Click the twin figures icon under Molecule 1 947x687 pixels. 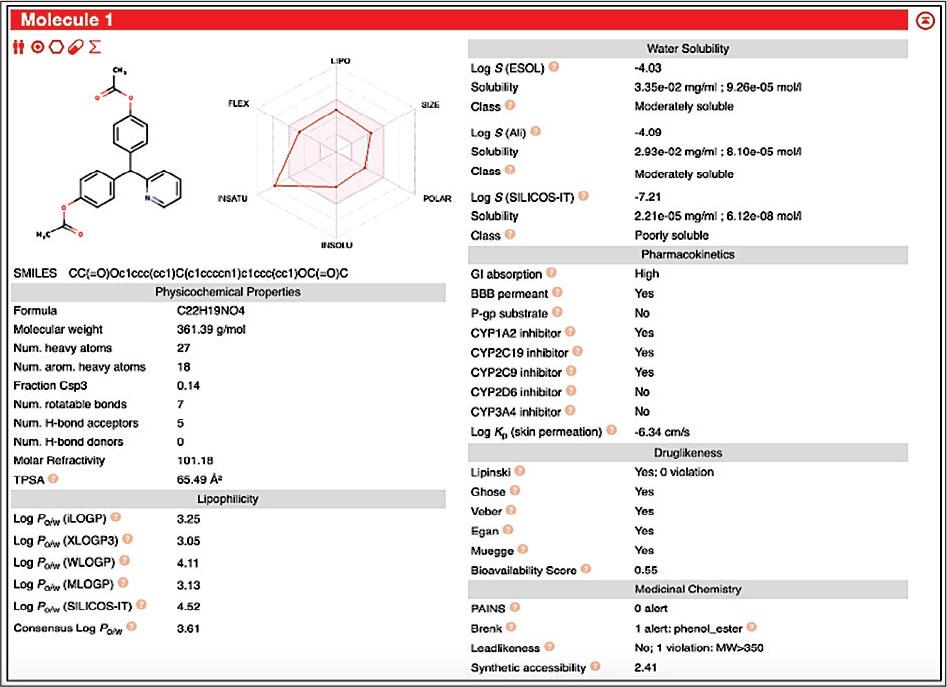click(19, 47)
